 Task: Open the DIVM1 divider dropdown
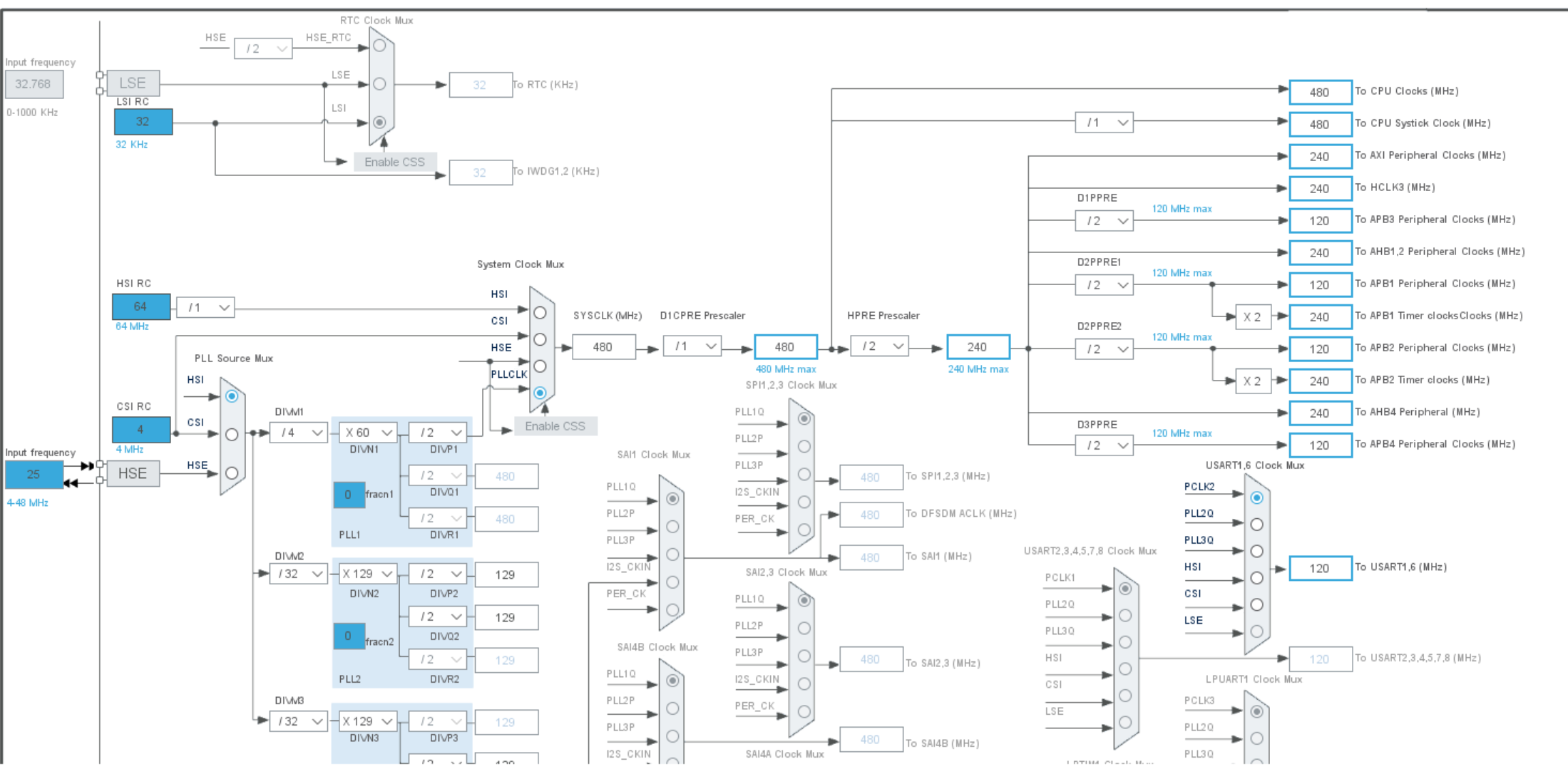click(298, 432)
